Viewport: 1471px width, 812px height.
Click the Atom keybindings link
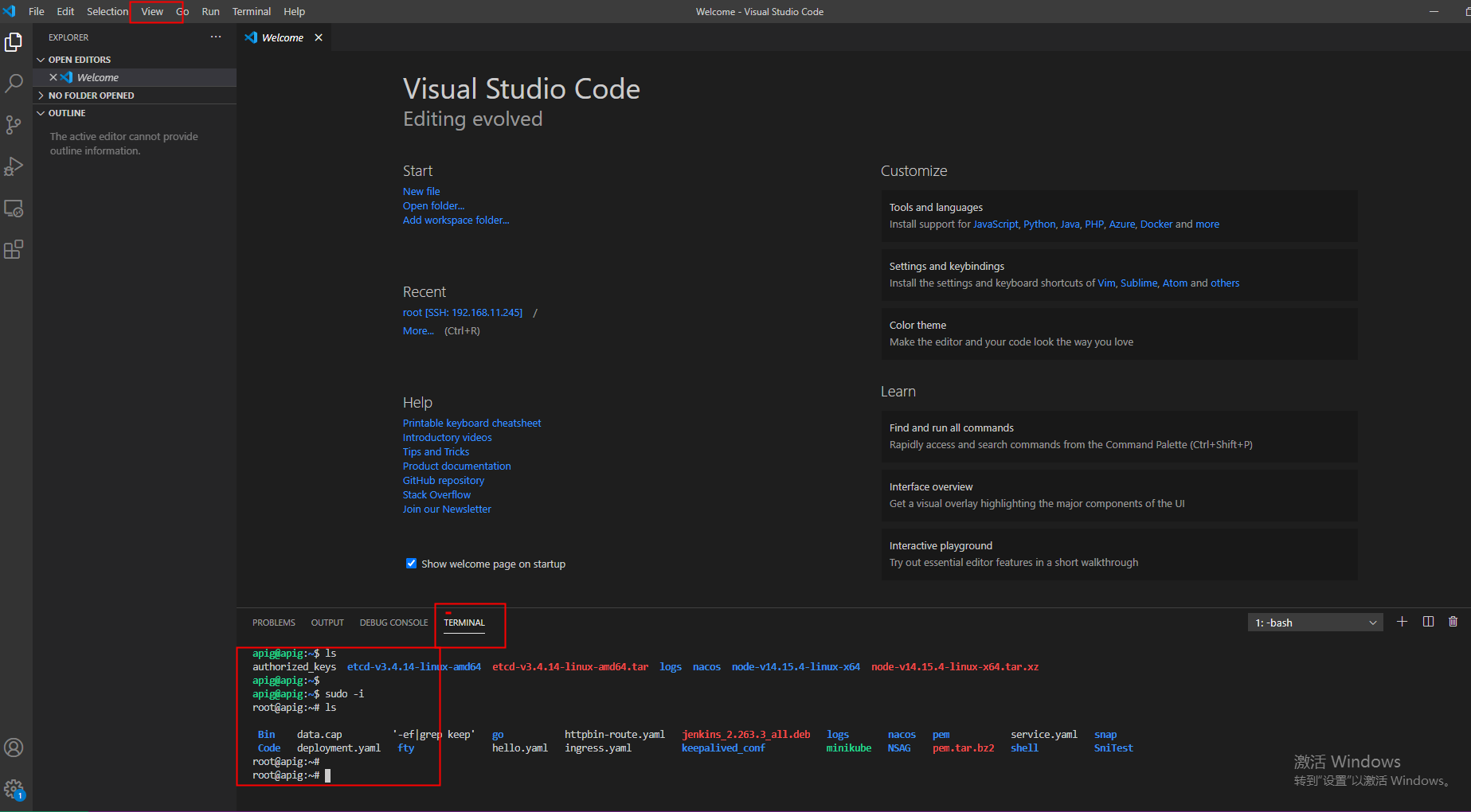(1175, 283)
